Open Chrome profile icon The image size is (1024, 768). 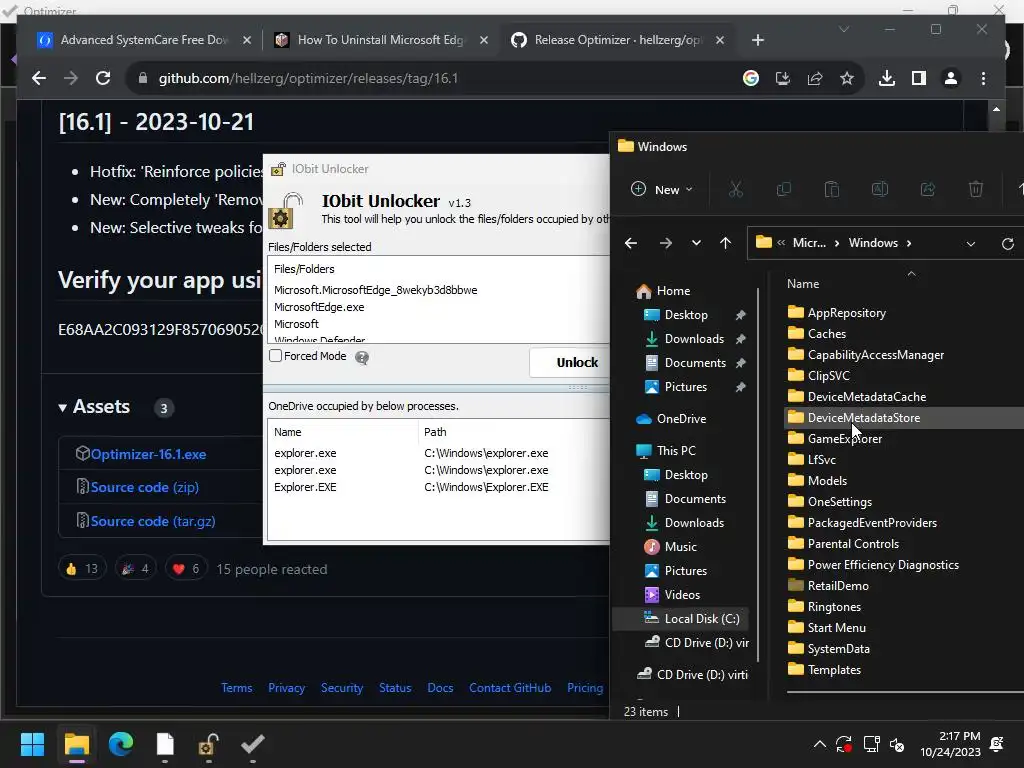[951, 78]
